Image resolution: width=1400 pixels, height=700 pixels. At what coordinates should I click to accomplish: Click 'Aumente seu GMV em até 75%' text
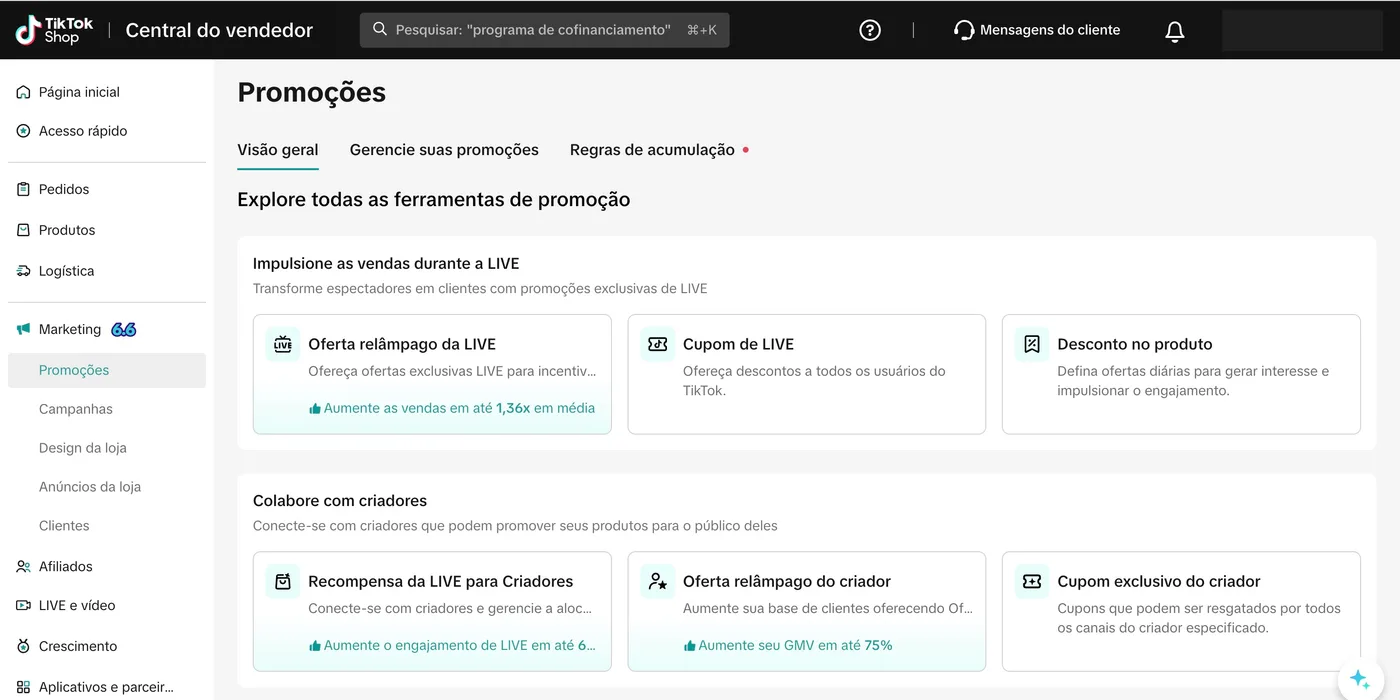795,645
